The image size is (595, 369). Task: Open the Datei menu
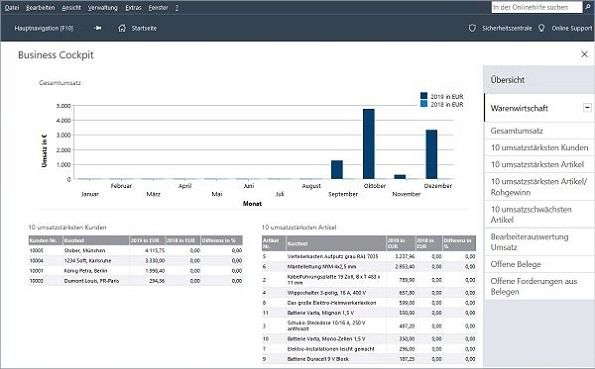pos(12,8)
